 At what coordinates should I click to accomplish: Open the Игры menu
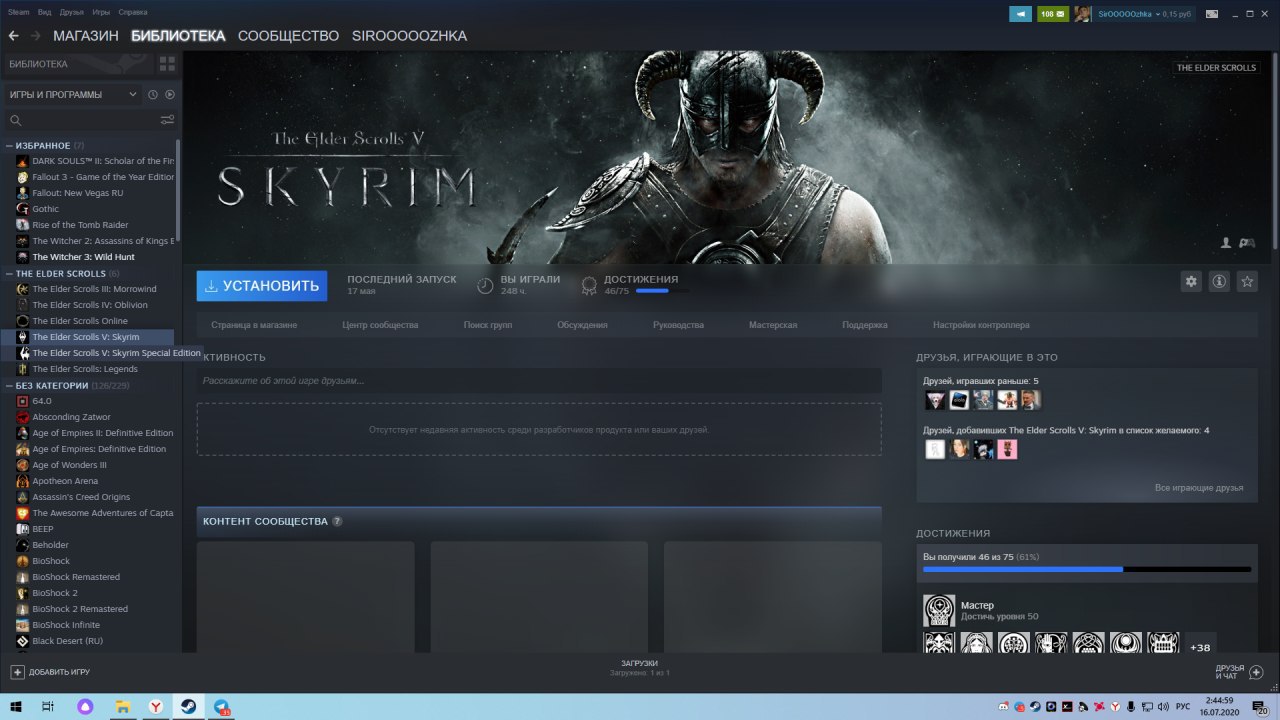(101, 13)
